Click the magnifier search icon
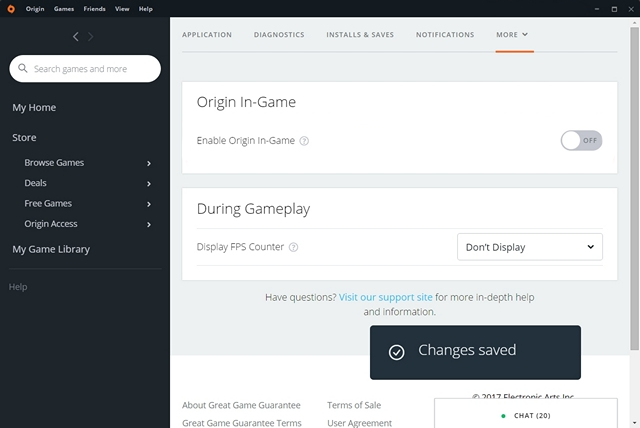The height and width of the screenshot is (428, 640). [x=23, y=68]
